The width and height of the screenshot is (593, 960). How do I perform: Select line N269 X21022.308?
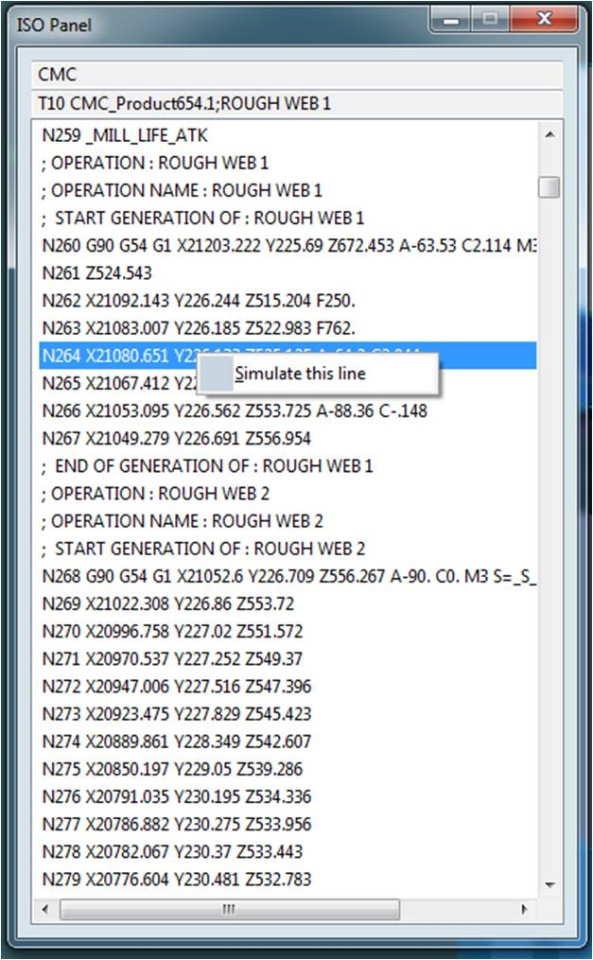pyautogui.click(x=288, y=604)
